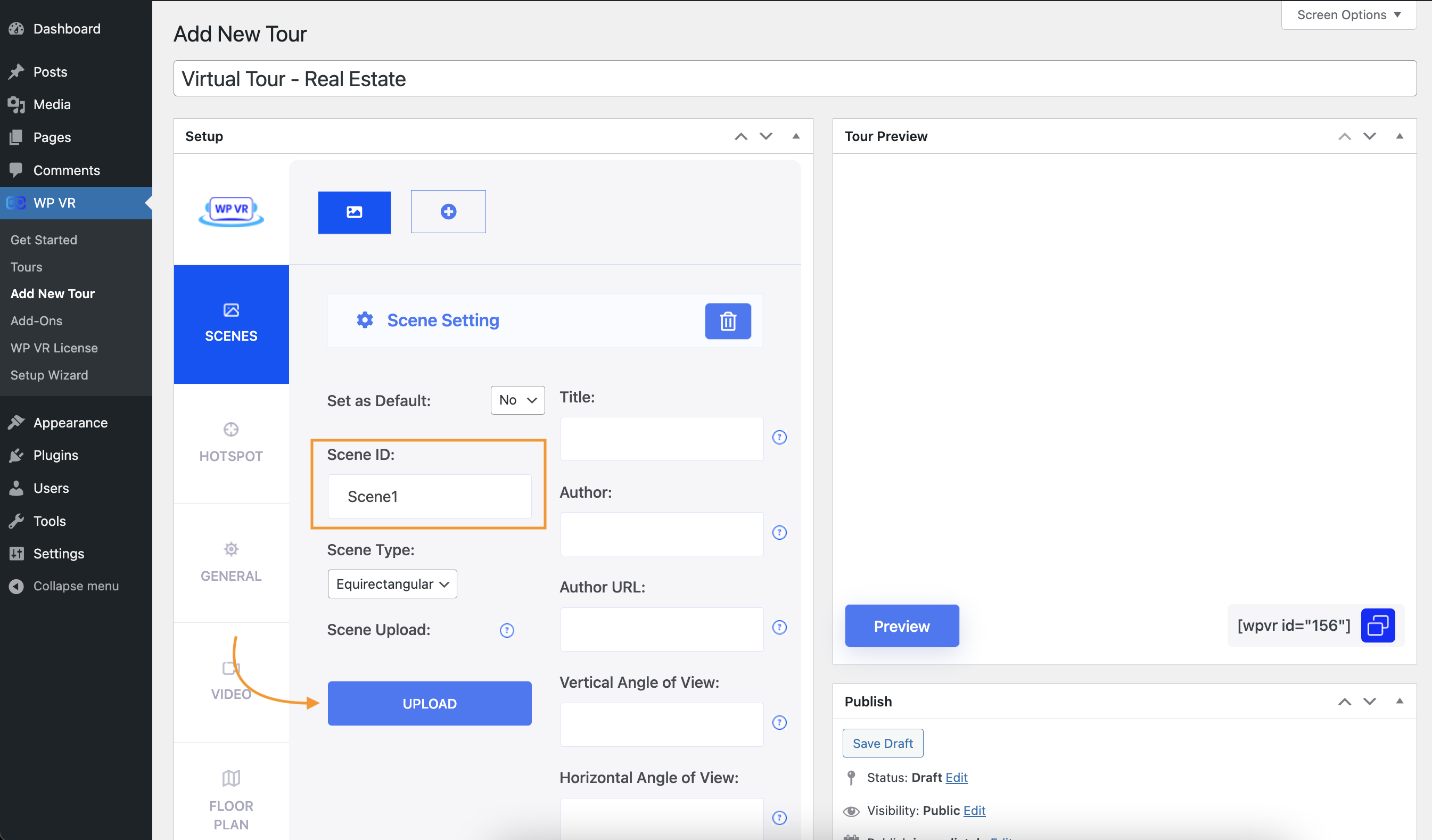Click the Add New Tour menu item
This screenshot has height=840, width=1432.
pos(52,293)
